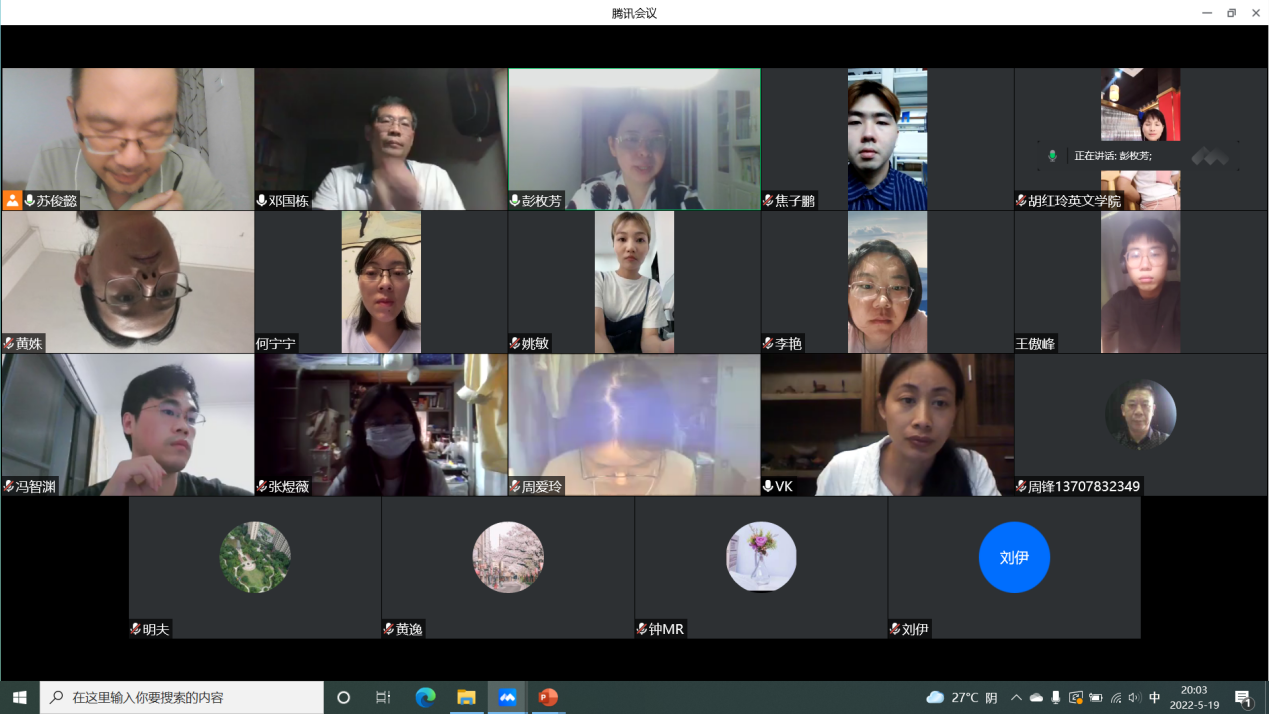This screenshot has height=714, width=1269.
Task: Click the muted mic icon beside 焦子鹏
Action: 768,201
